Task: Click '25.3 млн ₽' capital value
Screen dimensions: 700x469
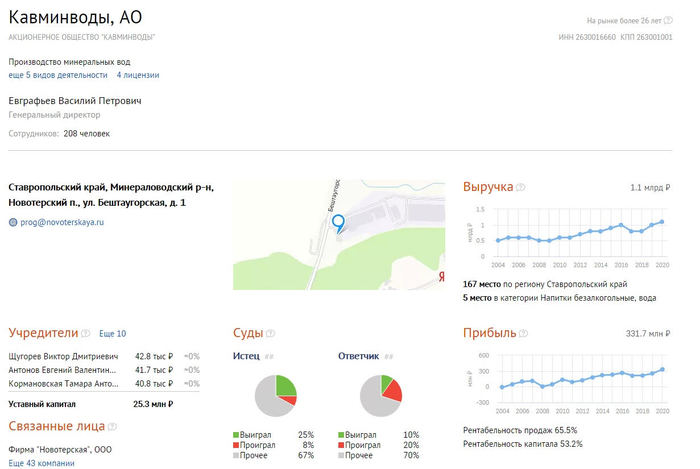Action: pyautogui.click(x=153, y=404)
